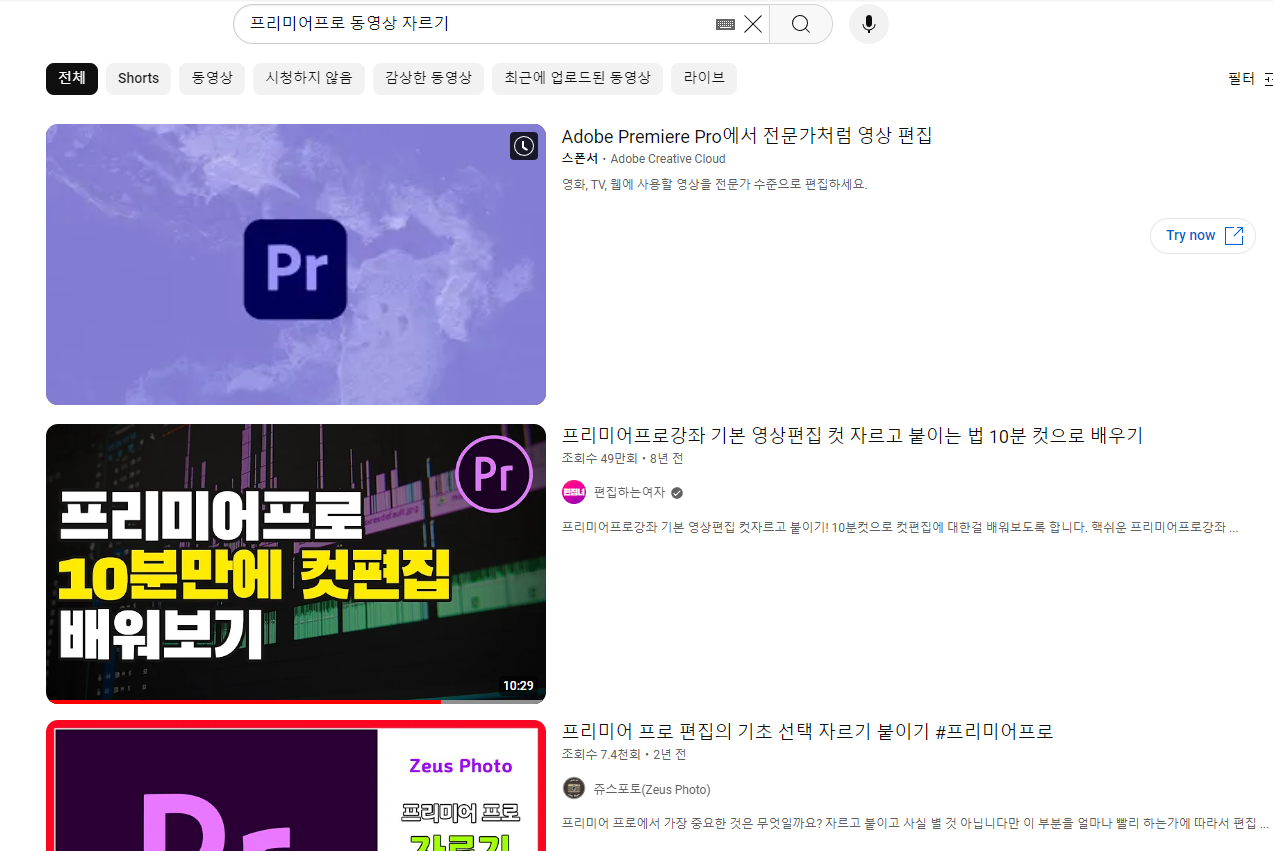Click the 편집하는여자 channel avatar
The width and height of the screenshot is (1273, 851).
tap(574, 492)
